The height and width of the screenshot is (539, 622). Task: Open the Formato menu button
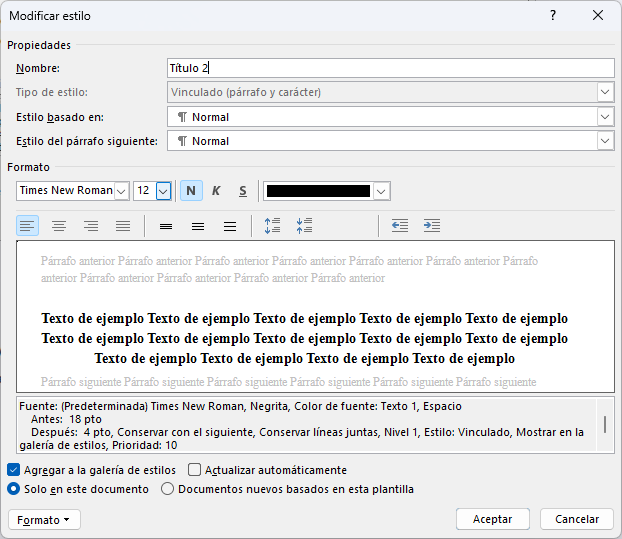[44, 519]
